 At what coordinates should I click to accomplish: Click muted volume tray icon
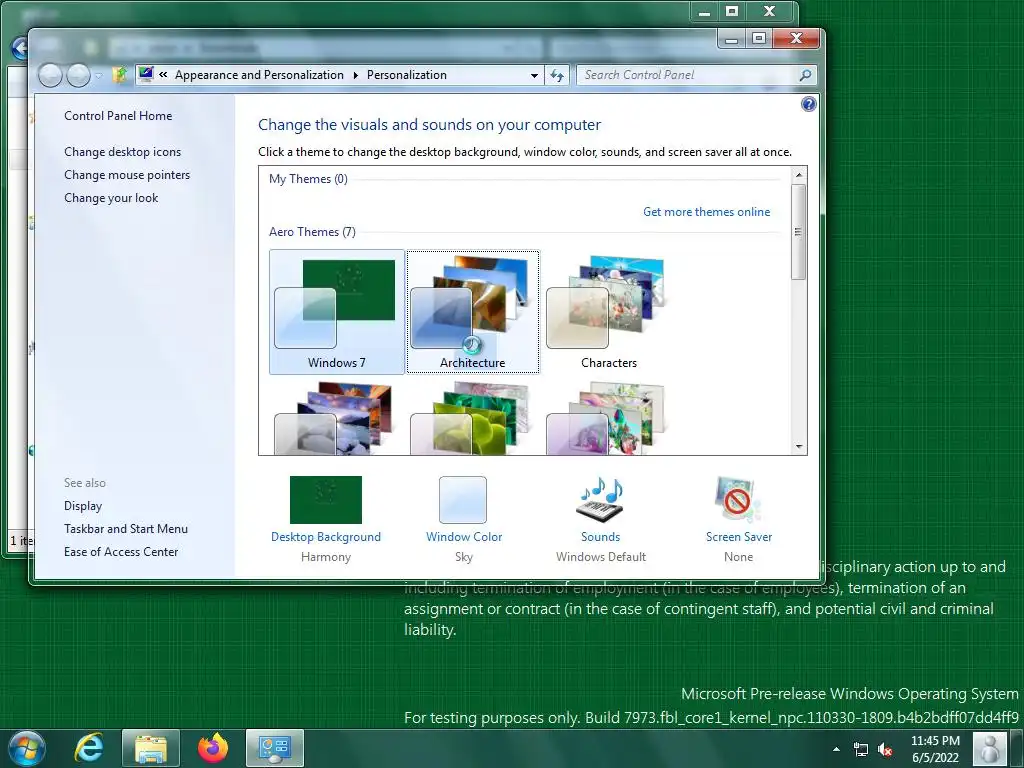coord(886,750)
